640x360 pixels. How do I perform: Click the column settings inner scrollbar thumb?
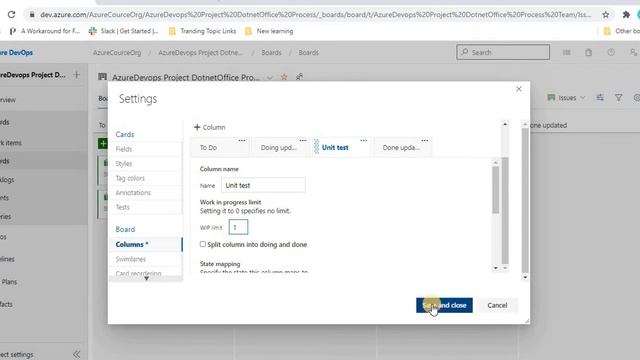[x=496, y=190]
